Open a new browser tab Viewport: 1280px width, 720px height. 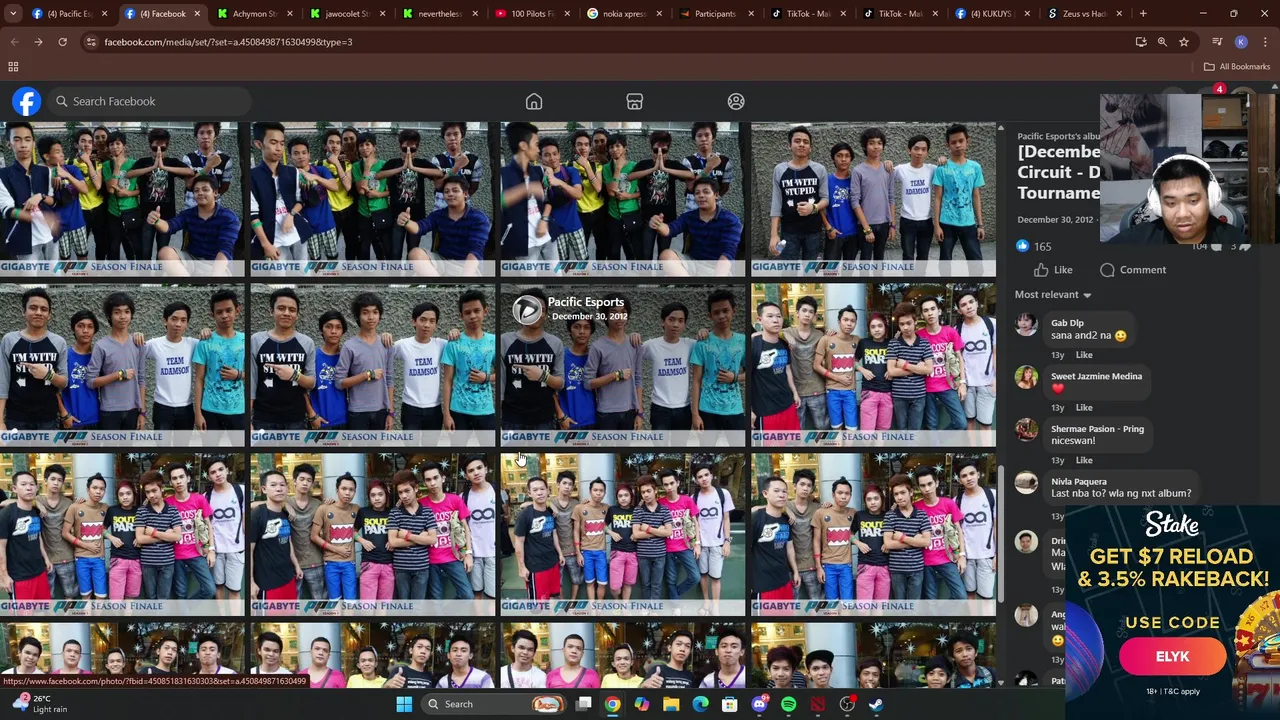point(1143,14)
